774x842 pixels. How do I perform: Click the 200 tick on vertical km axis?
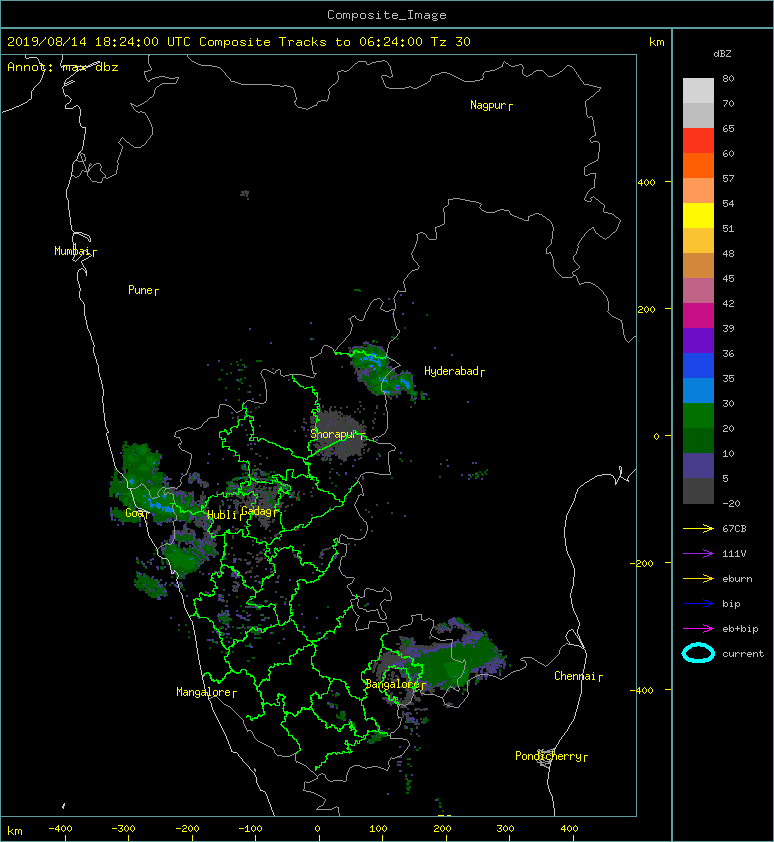tap(647, 309)
